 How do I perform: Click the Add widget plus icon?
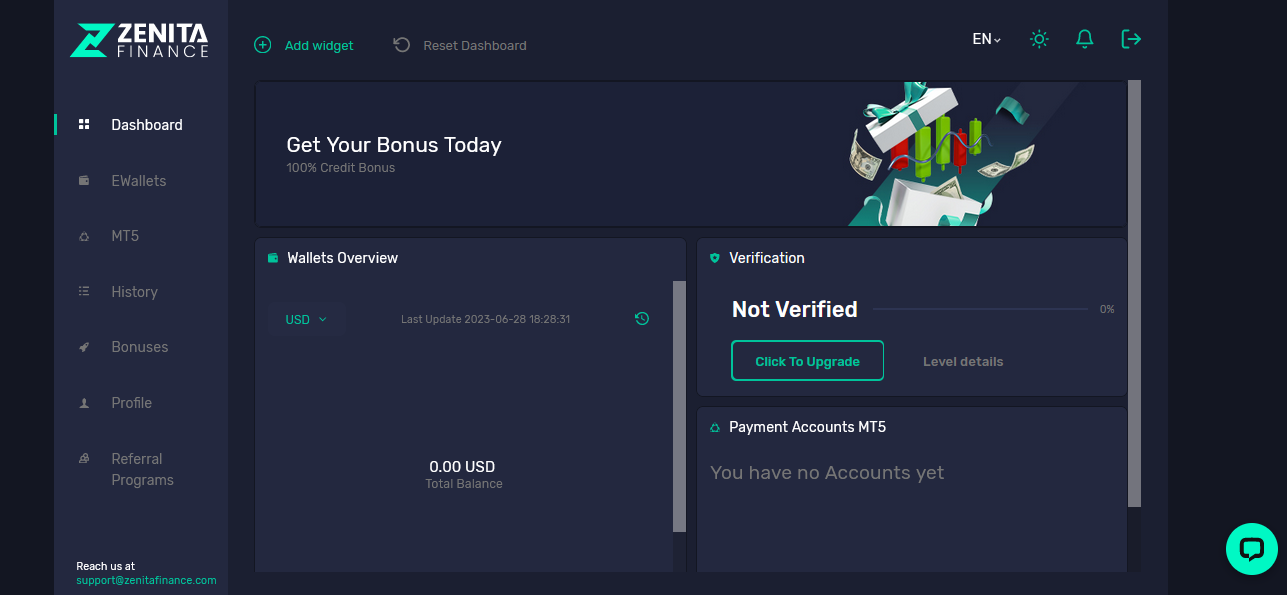[x=263, y=45]
